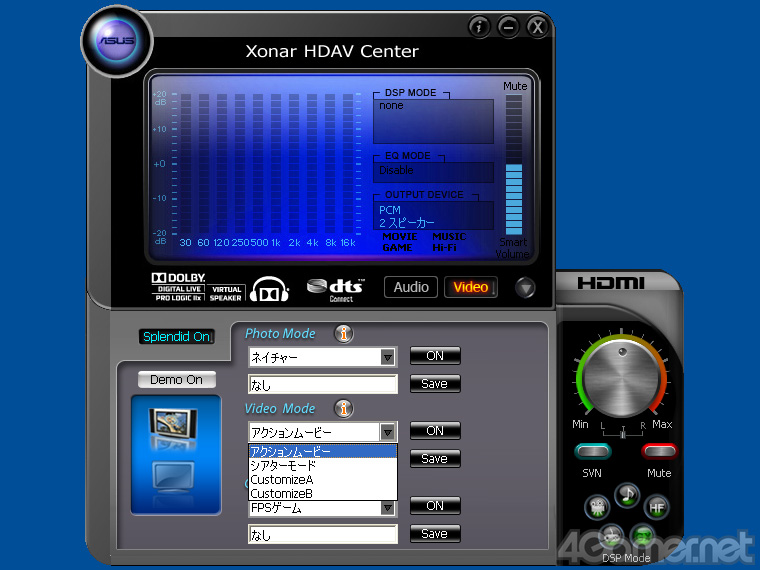Screen dimensions: 760x570
Task: Select the blue monitor preview thumbnail
Action: tap(174, 475)
